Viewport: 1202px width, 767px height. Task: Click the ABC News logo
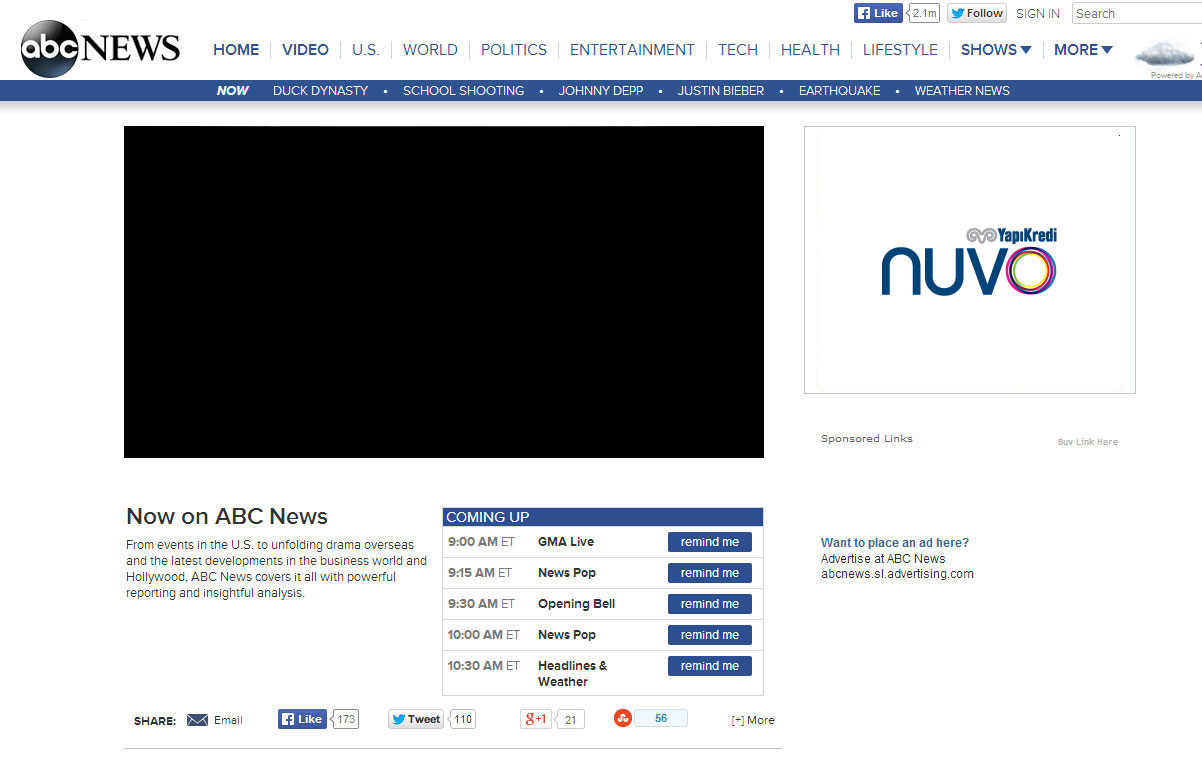(100, 48)
